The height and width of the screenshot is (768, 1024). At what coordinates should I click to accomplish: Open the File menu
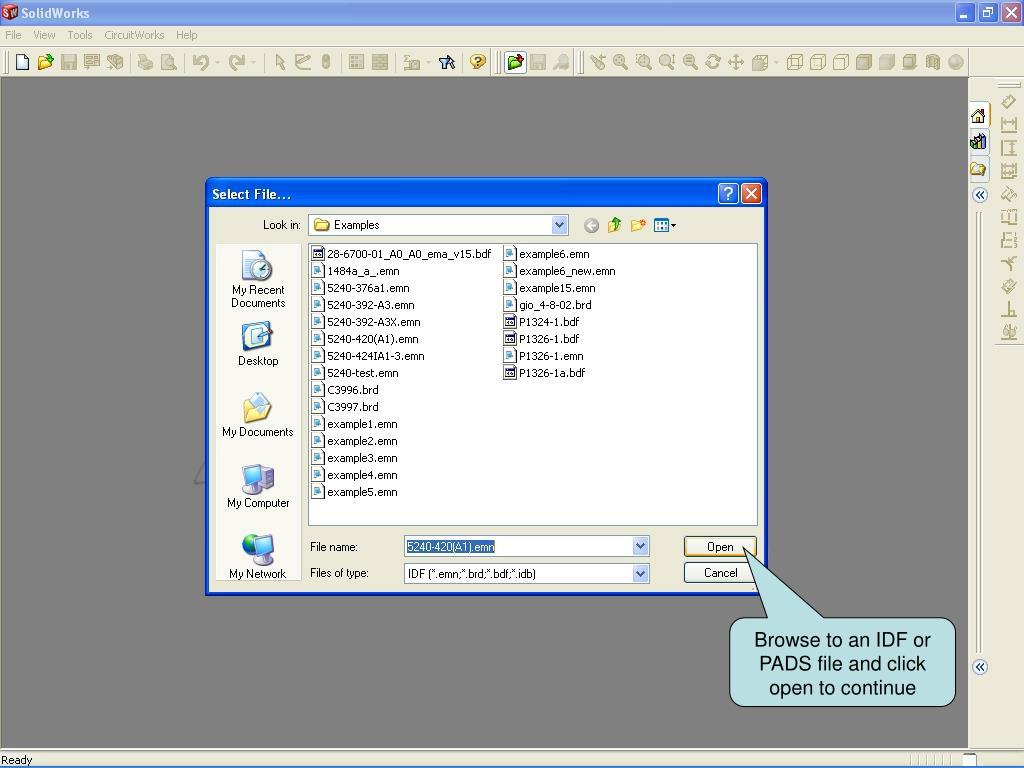13,35
